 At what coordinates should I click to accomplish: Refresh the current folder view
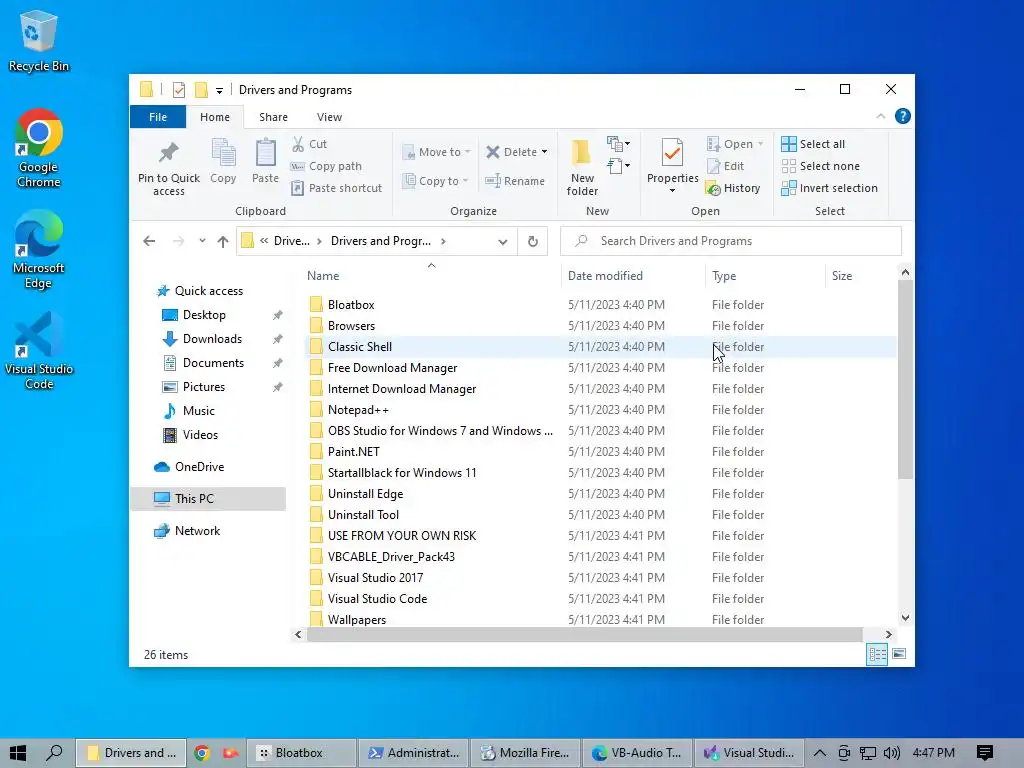(533, 241)
